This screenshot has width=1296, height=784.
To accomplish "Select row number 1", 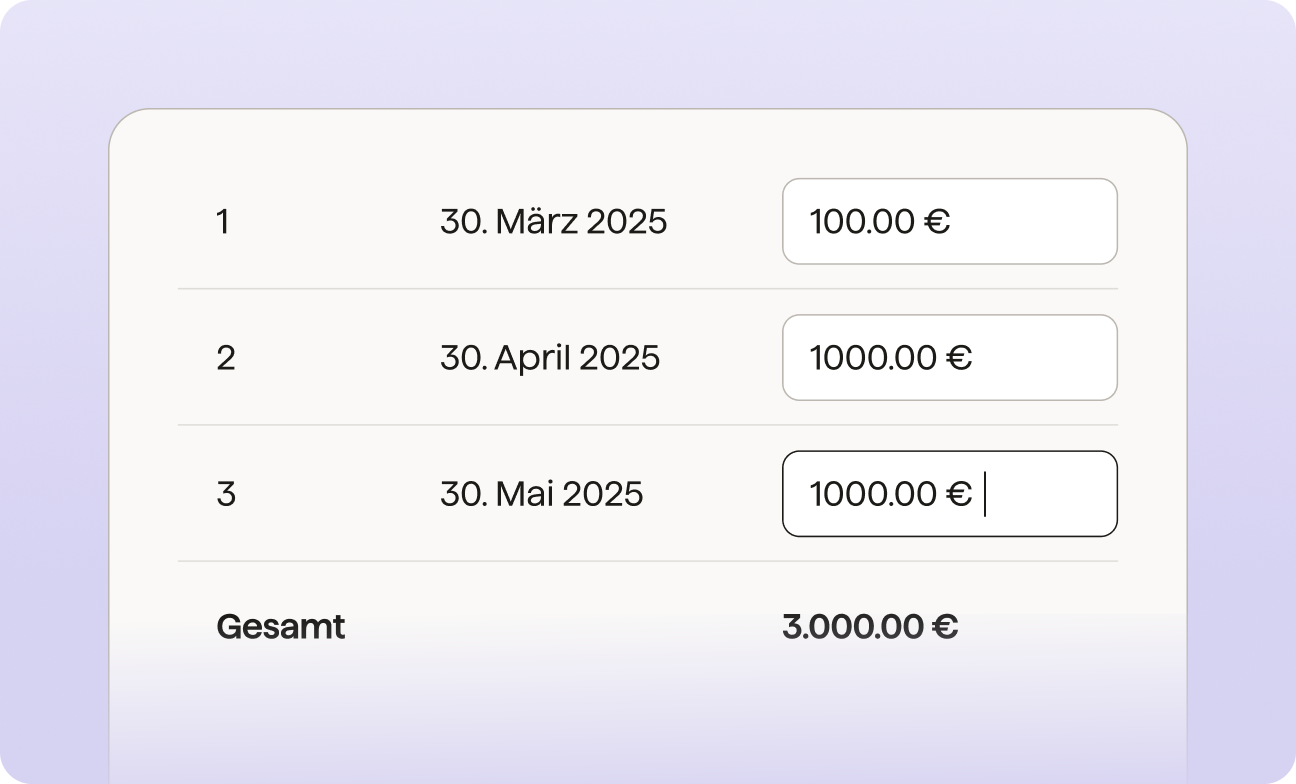I will (x=222, y=222).
